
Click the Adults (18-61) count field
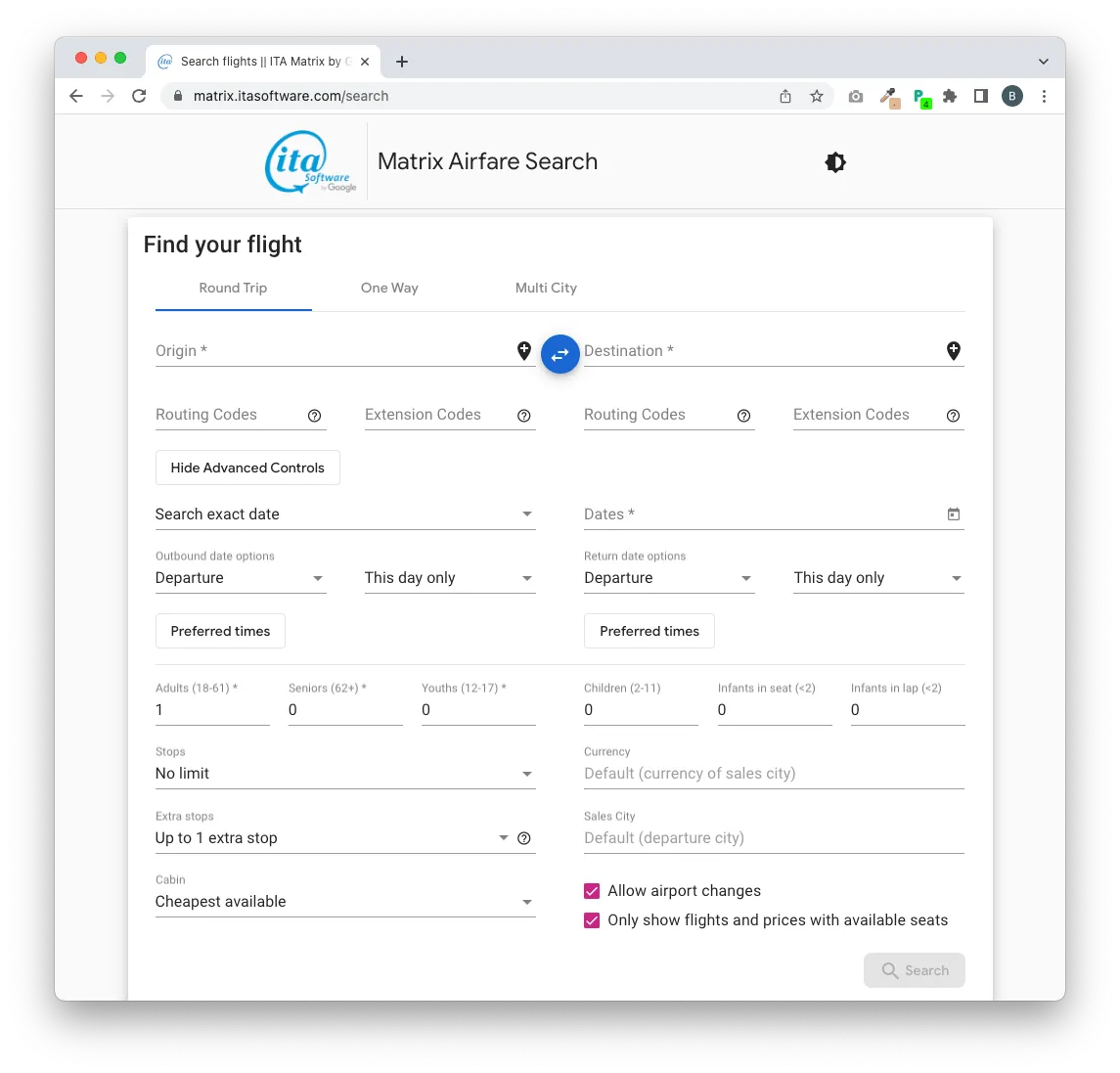[x=211, y=710]
